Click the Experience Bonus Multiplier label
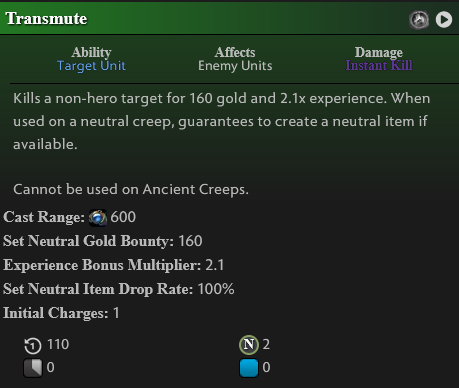The width and height of the screenshot is (459, 388). (102, 265)
